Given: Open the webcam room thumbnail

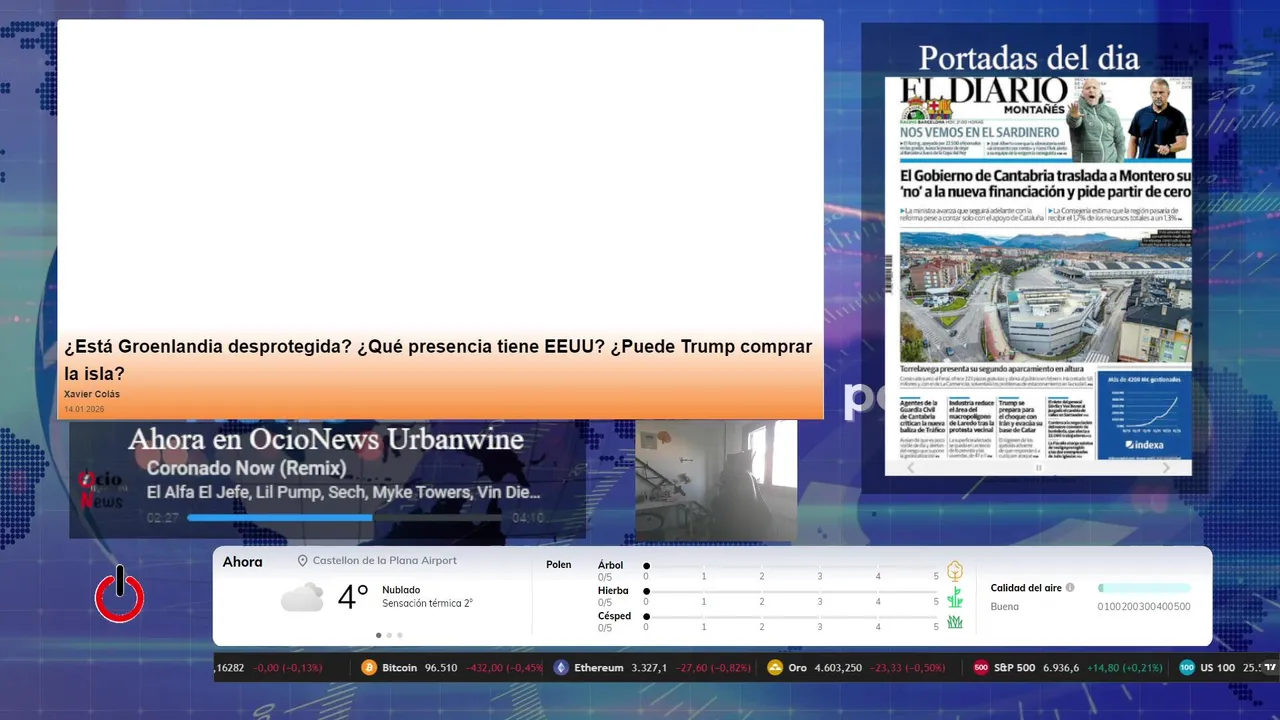Looking at the screenshot, I should click(x=716, y=481).
